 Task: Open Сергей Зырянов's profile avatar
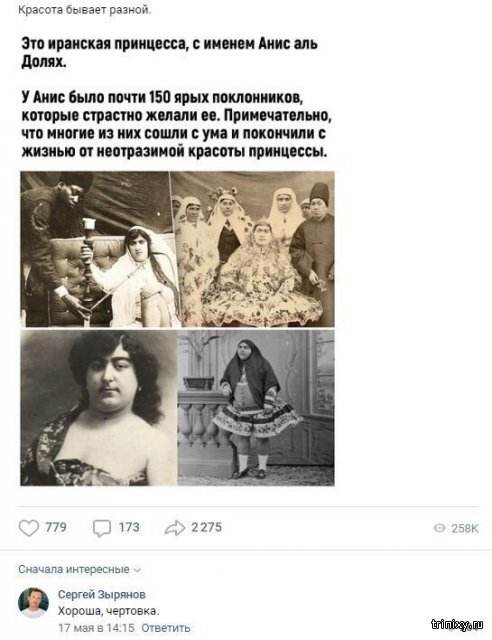tap(33, 603)
